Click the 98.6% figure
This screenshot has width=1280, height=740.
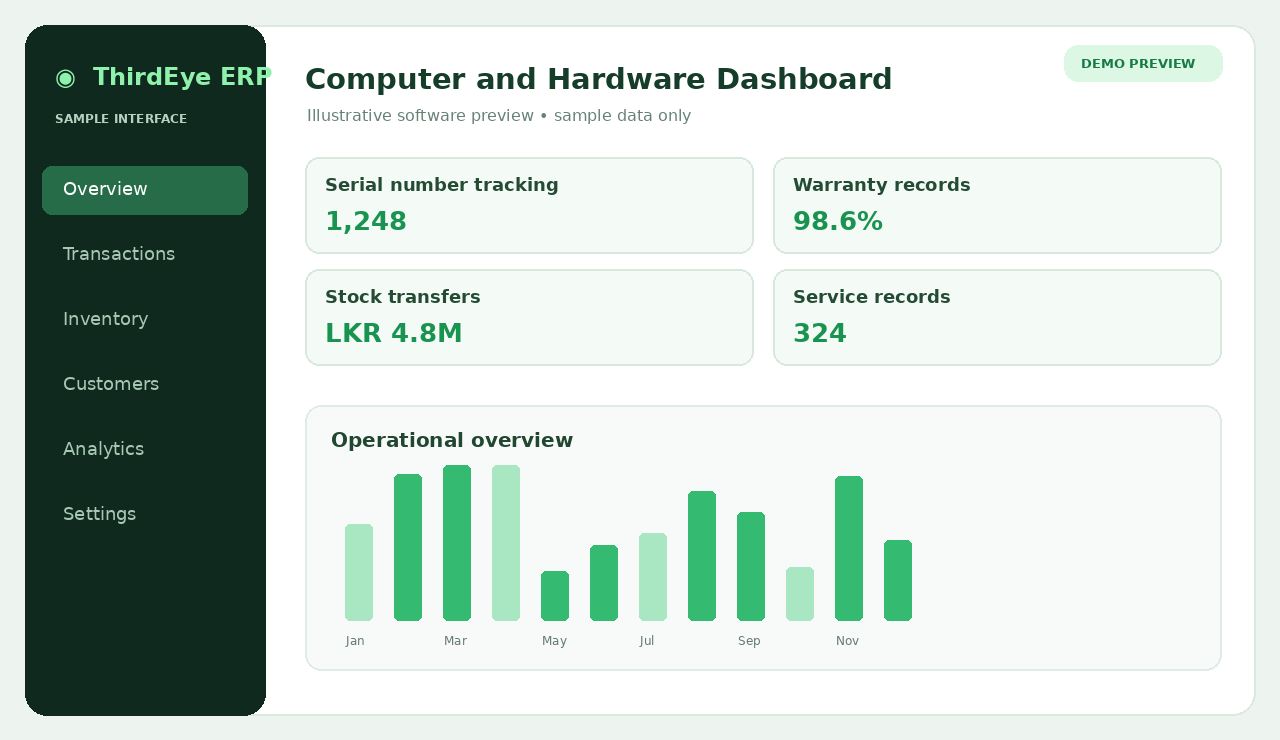coord(838,222)
